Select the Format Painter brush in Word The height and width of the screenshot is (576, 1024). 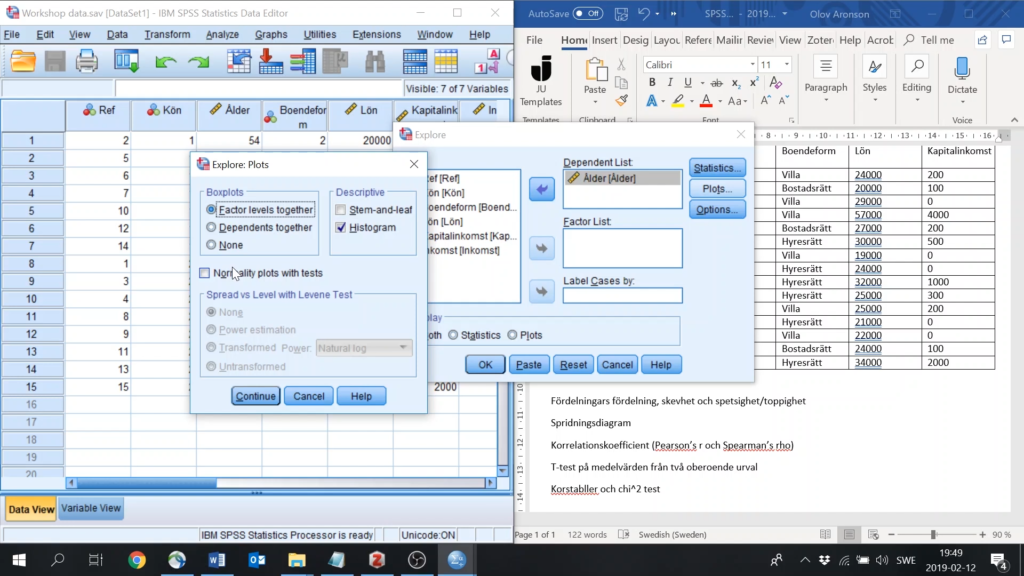pos(621,101)
